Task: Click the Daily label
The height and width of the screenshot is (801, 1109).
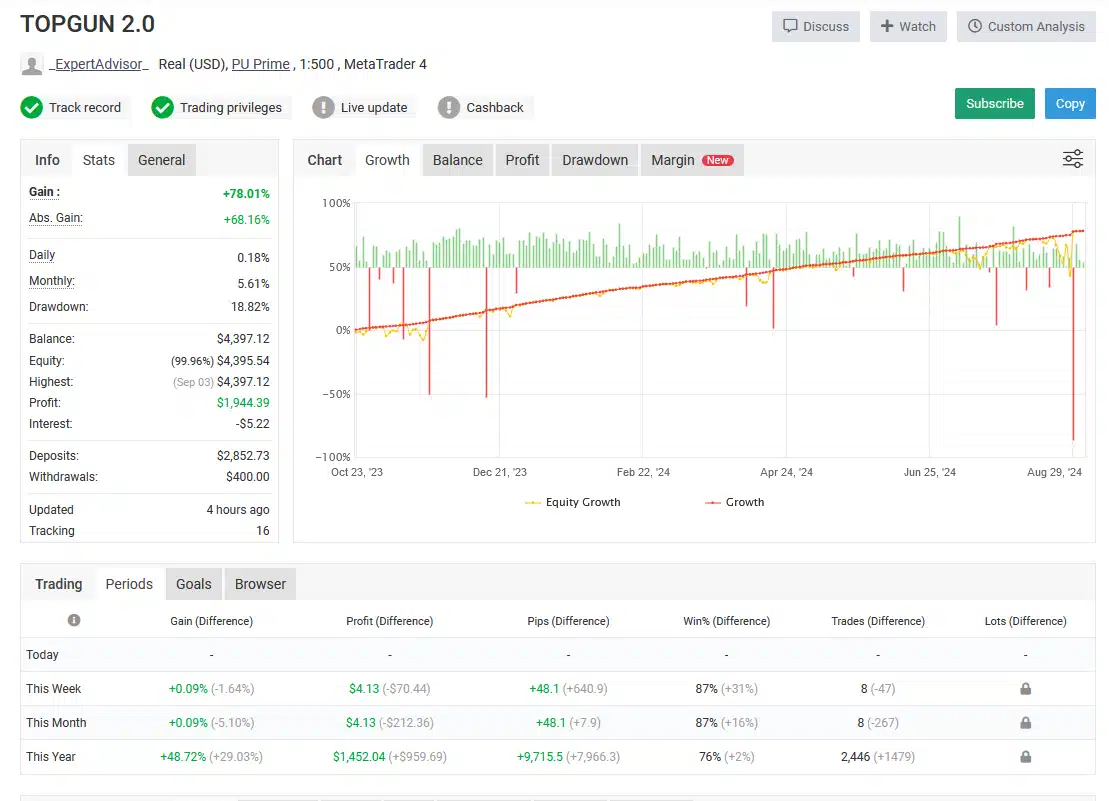Action: click(x=42, y=255)
